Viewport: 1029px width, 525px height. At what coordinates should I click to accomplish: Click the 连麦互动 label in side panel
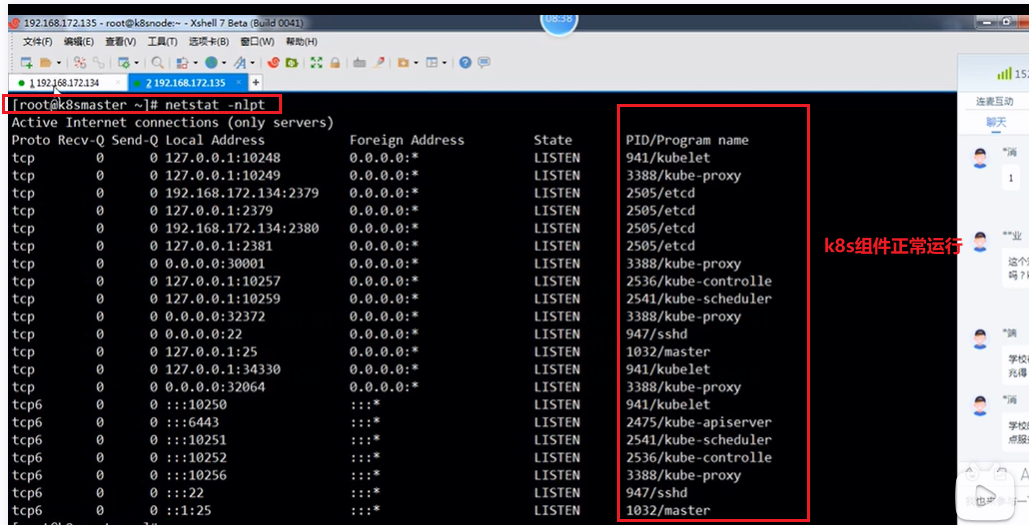(x=994, y=101)
